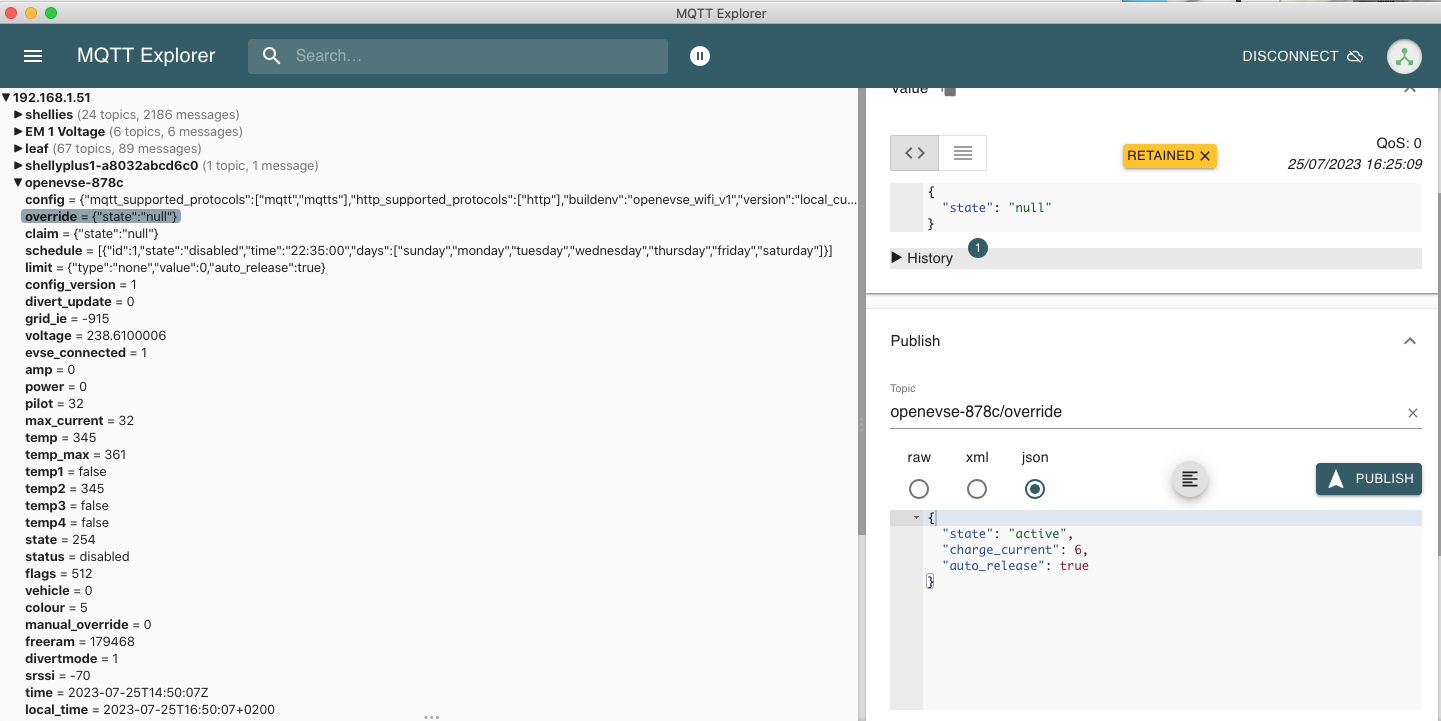Format the JSON payload
This screenshot has height=721, width=1441.
pos(1190,480)
